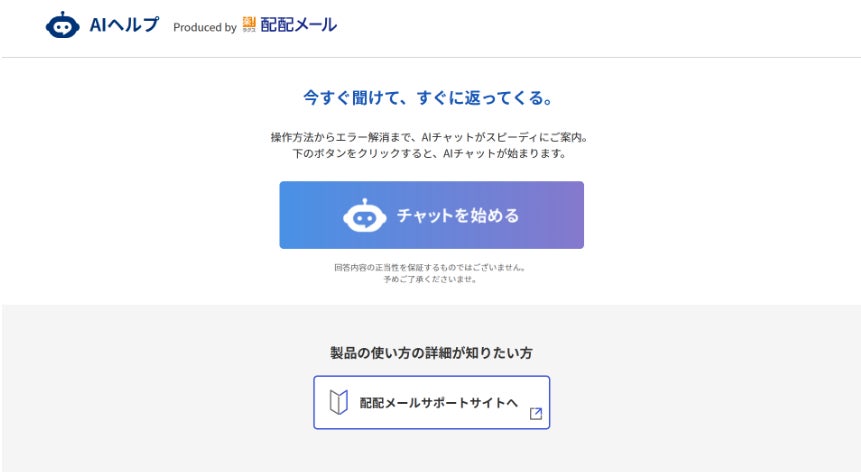
Task: Click the description line about AIチャット guidance
Action: click(x=429, y=137)
